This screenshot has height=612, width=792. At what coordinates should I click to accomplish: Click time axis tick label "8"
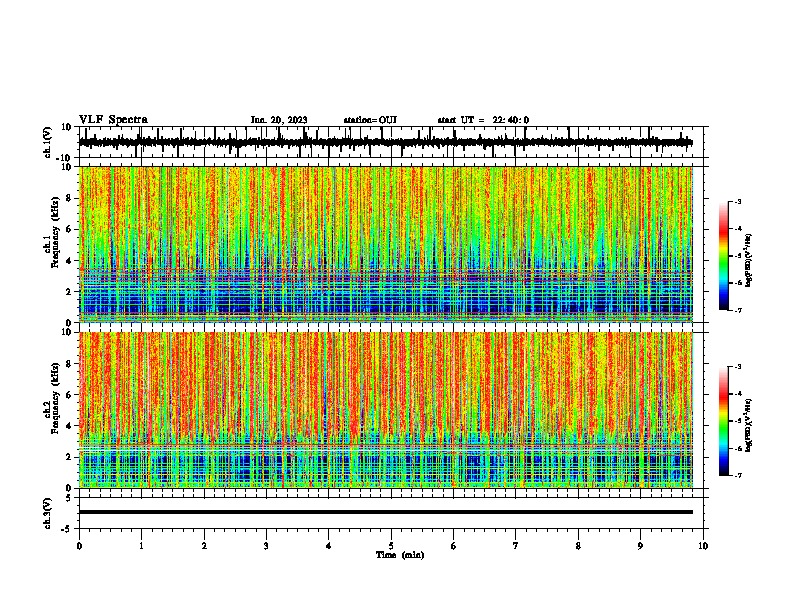point(578,546)
